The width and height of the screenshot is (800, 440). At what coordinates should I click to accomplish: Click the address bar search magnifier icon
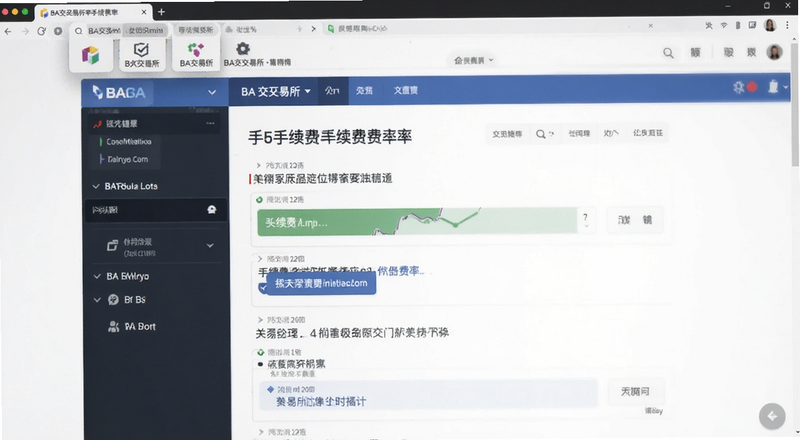pos(79,31)
